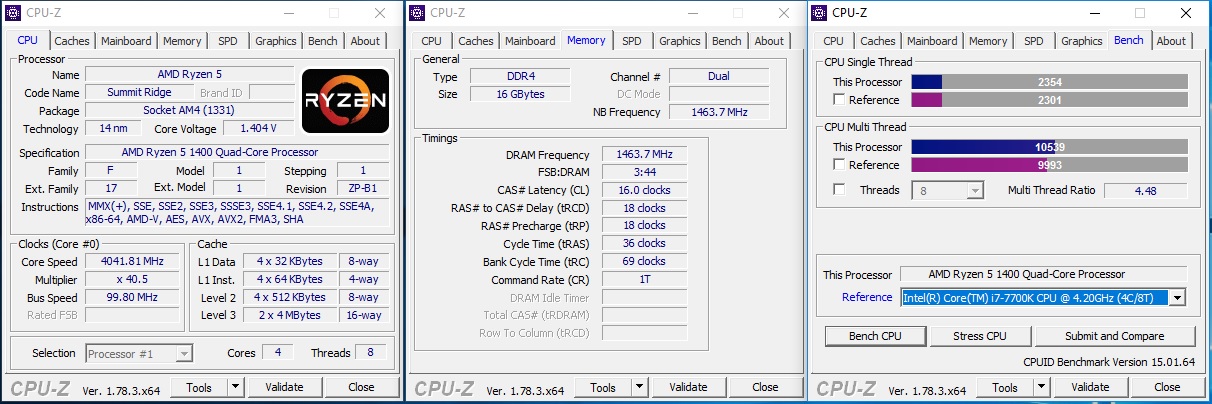
Task: Enable the Multi Thread Reference checkbox
Action: pos(839,165)
